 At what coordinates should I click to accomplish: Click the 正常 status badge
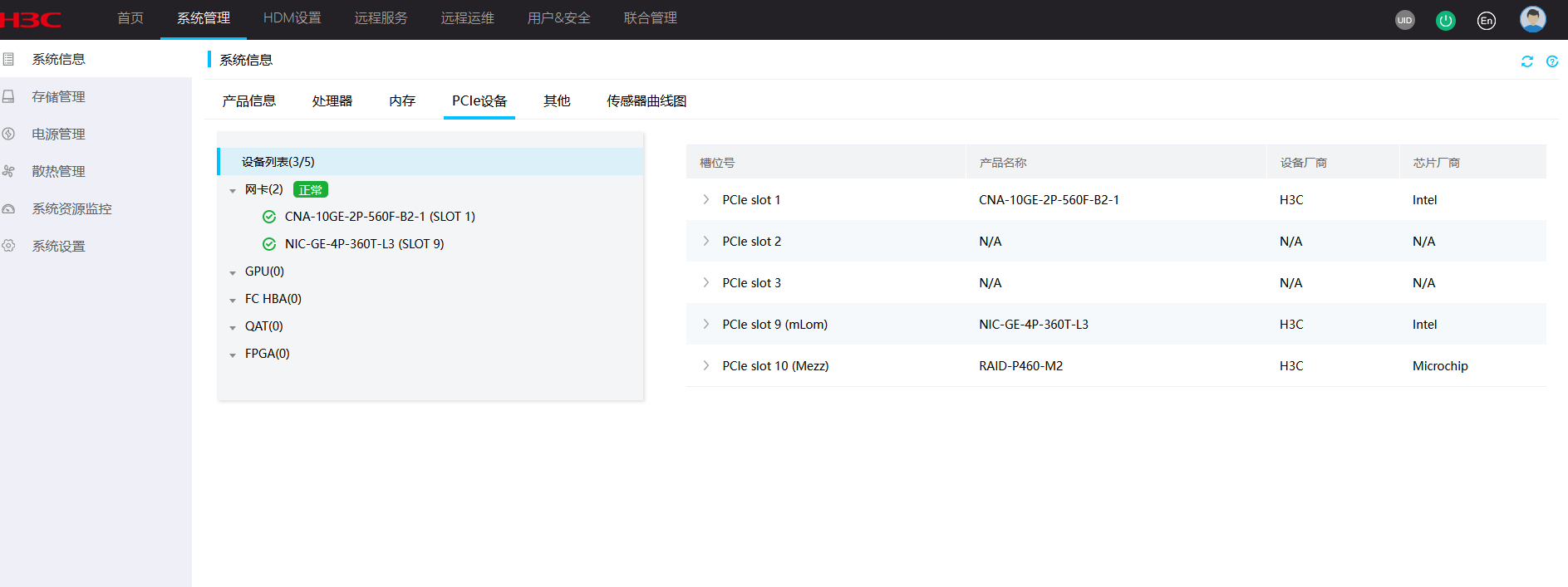pyautogui.click(x=311, y=190)
